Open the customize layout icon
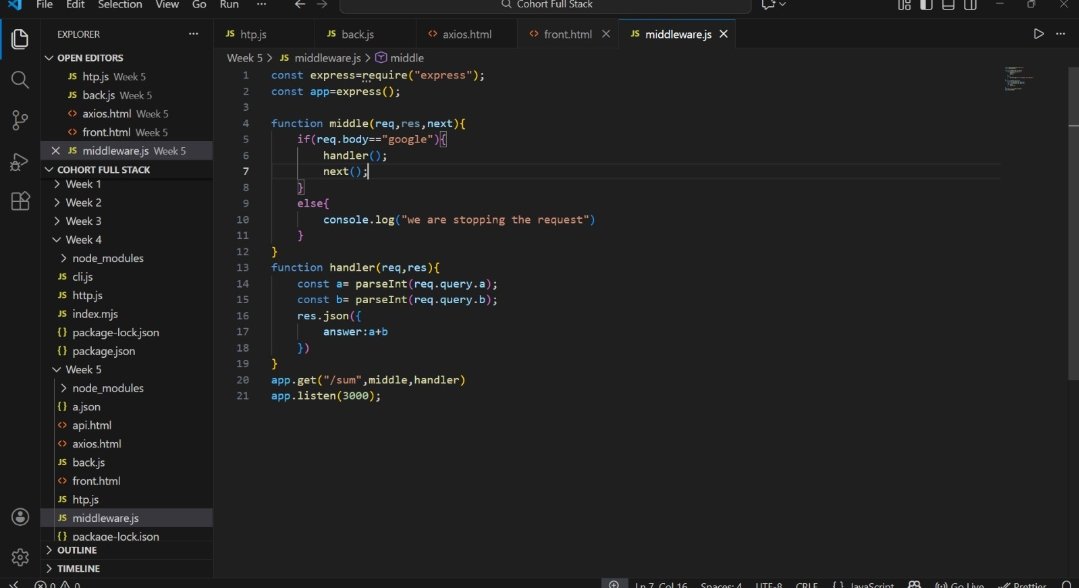 [904, 5]
